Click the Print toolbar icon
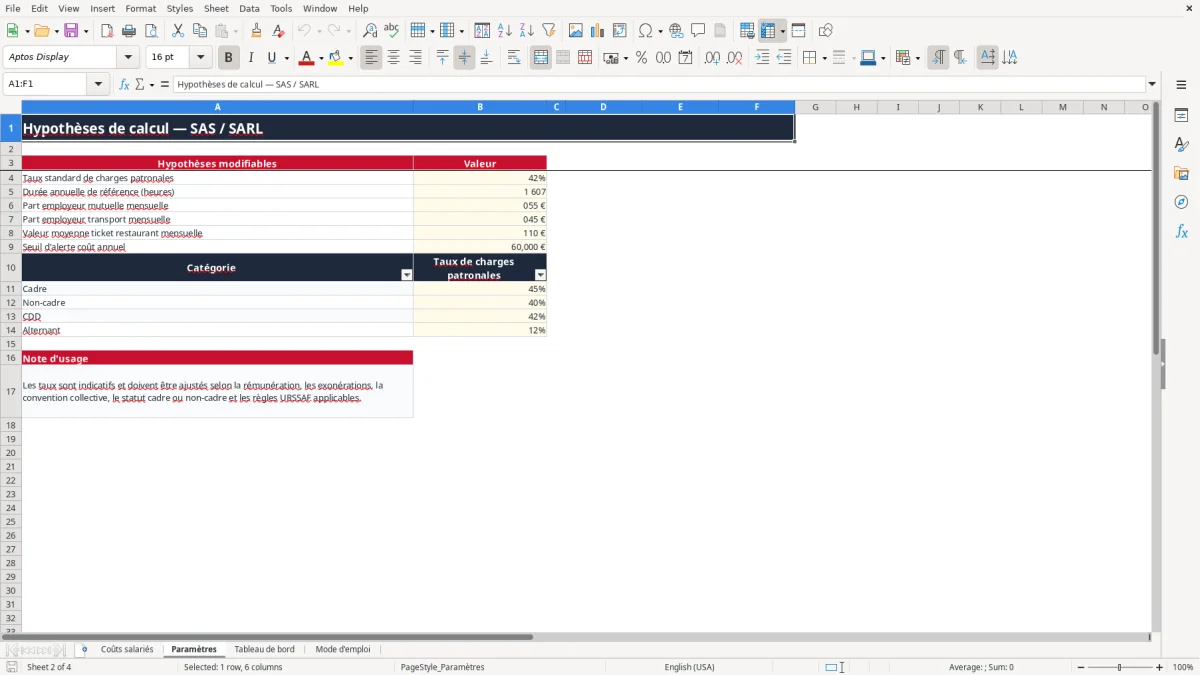 pyautogui.click(x=129, y=31)
